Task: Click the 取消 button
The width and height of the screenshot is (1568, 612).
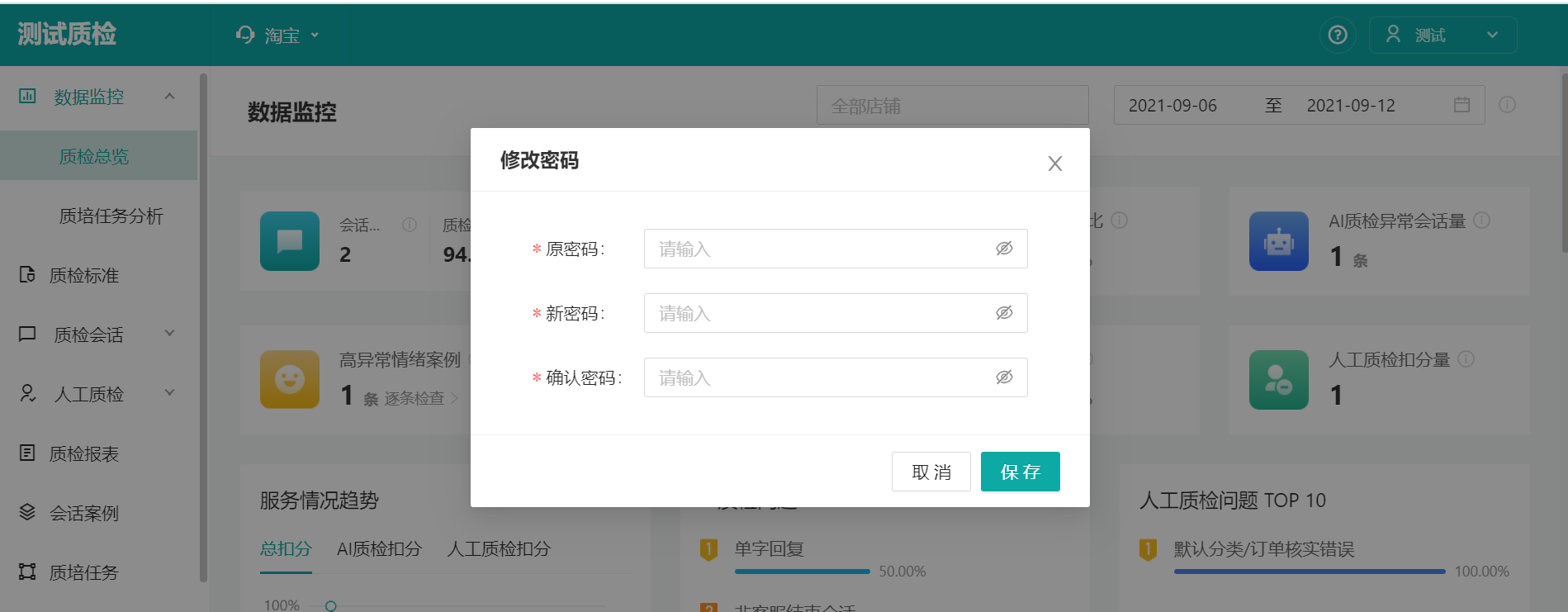Action: (x=931, y=472)
